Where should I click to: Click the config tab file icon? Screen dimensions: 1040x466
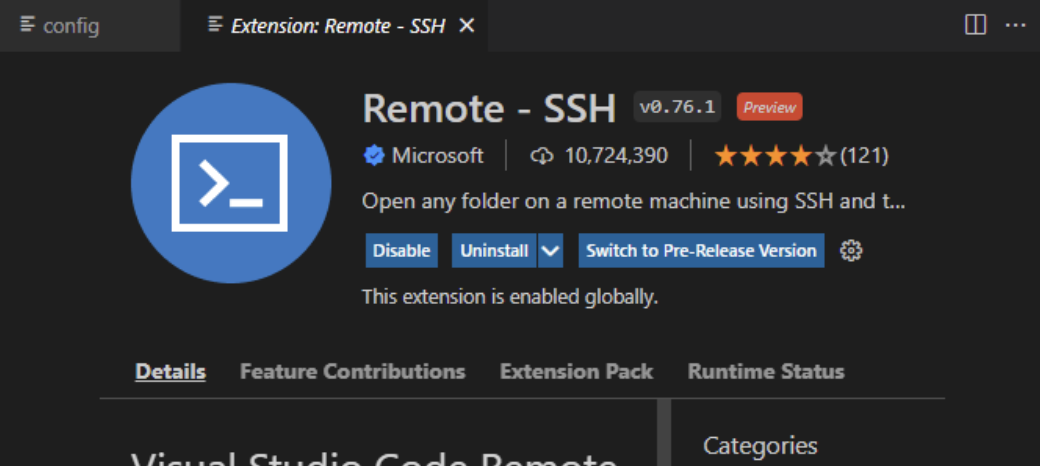pyautogui.click(x=27, y=25)
